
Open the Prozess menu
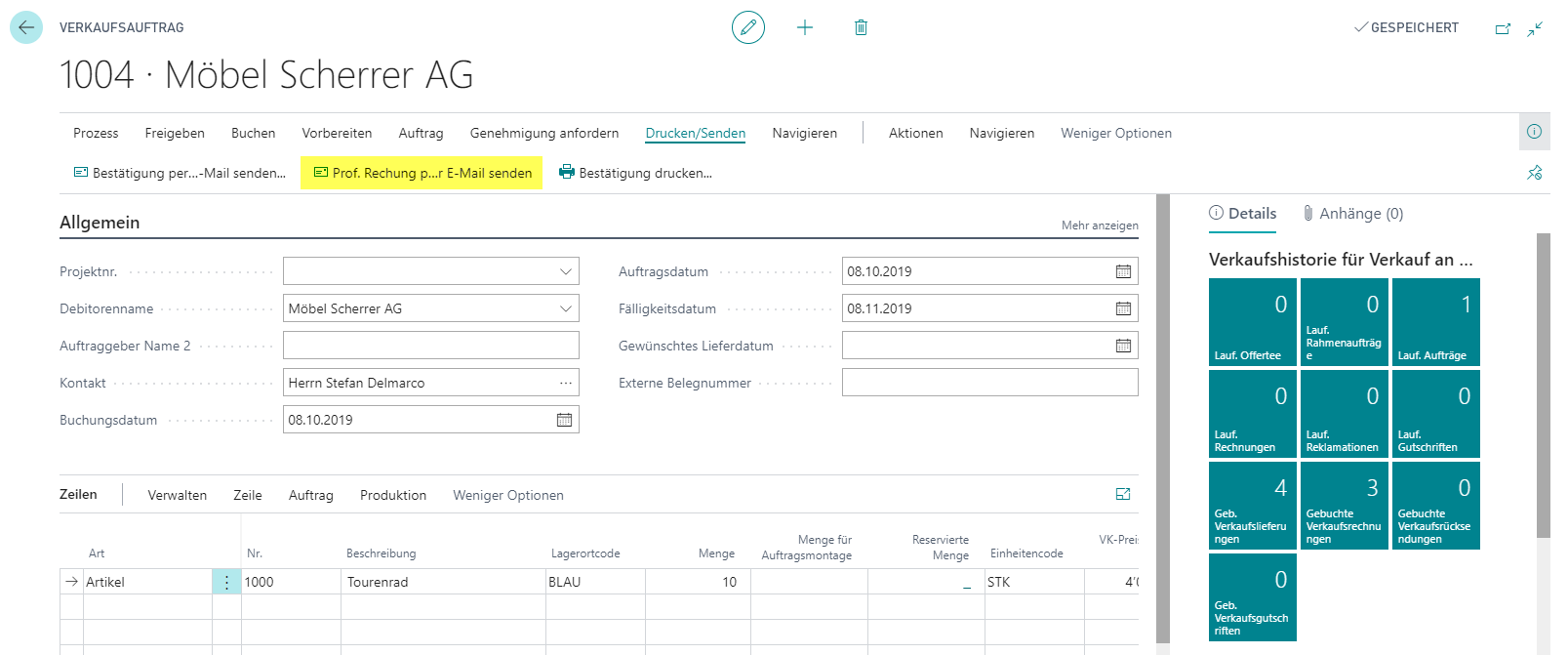pos(96,133)
